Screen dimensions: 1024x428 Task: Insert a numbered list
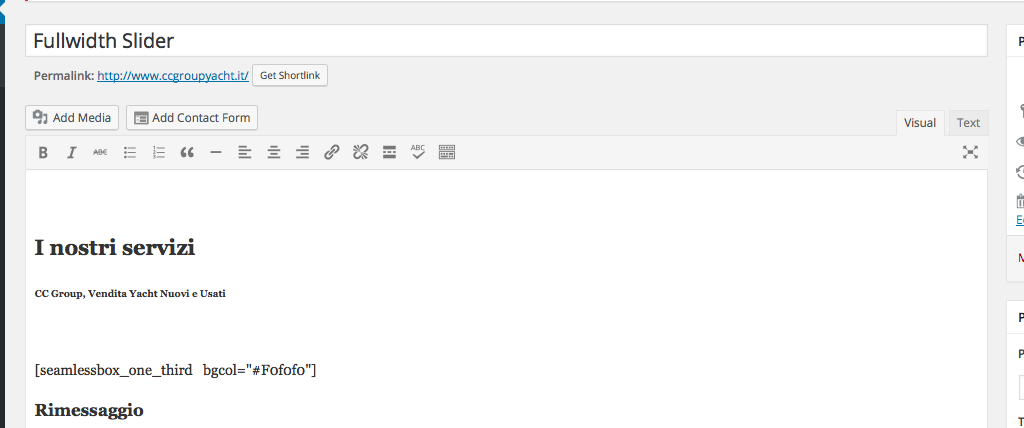coord(159,153)
